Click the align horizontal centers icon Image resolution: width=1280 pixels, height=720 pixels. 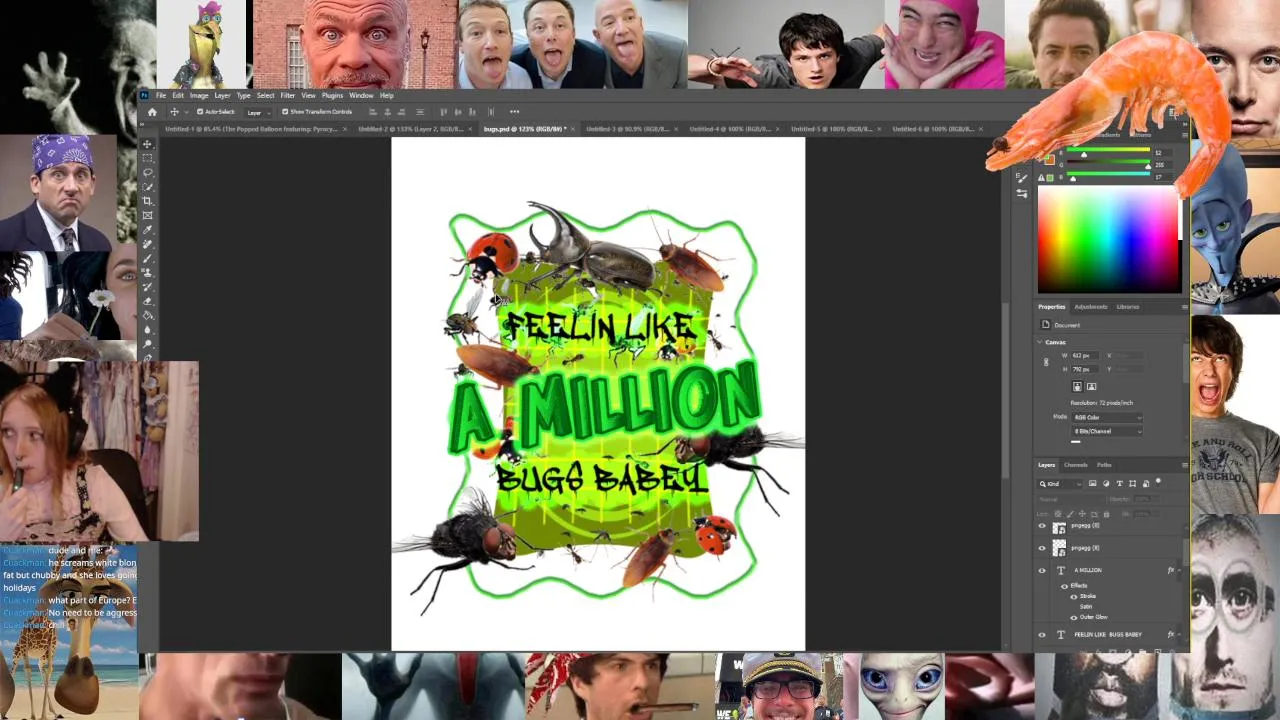[x=387, y=112]
